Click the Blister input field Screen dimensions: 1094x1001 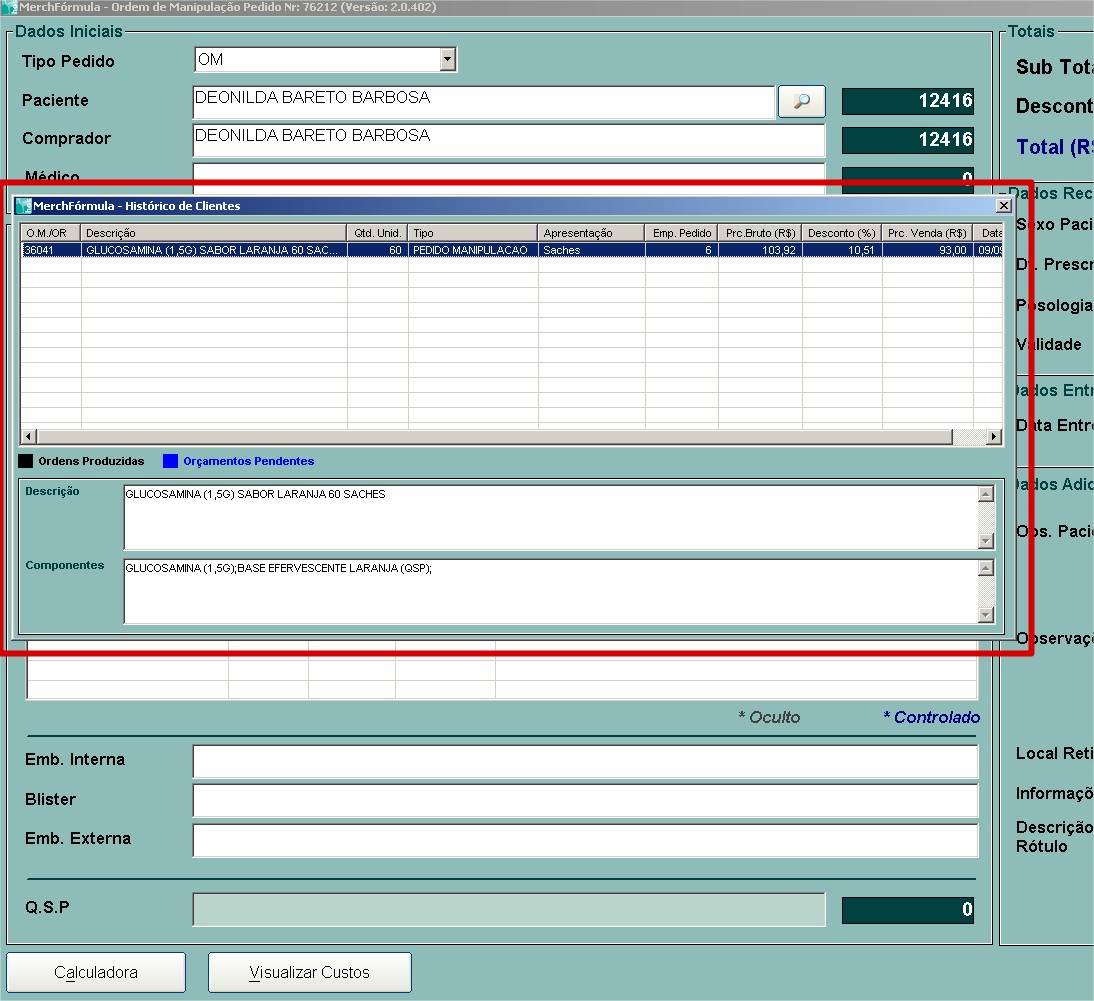pos(585,801)
